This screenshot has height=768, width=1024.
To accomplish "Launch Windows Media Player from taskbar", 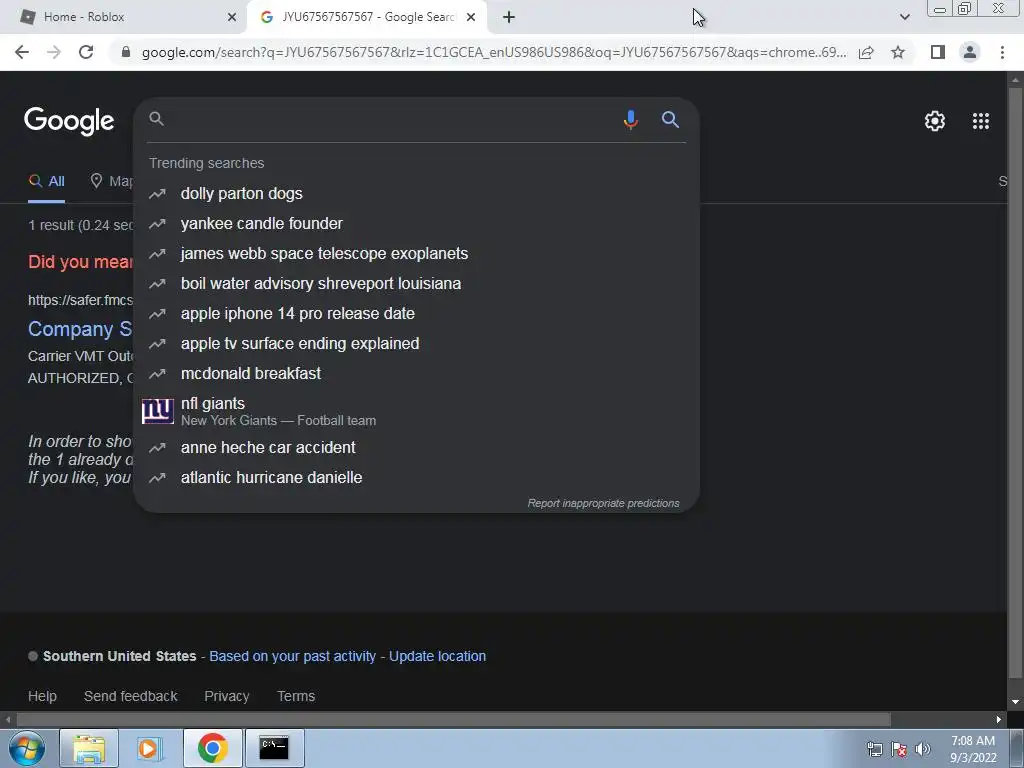I will click(x=149, y=748).
